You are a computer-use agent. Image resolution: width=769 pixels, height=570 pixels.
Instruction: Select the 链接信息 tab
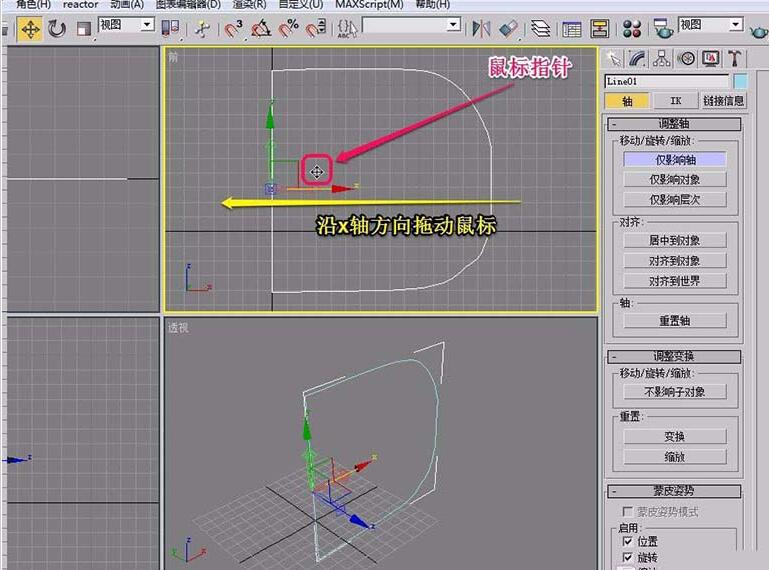click(x=723, y=101)
